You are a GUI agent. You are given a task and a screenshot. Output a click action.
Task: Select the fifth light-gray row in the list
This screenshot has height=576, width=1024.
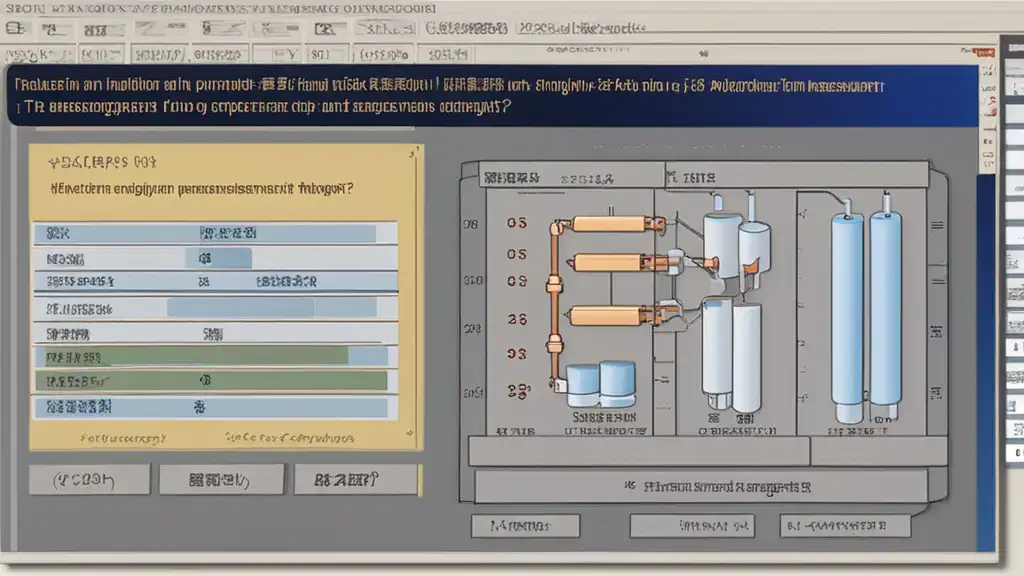[x=216, y=334]
